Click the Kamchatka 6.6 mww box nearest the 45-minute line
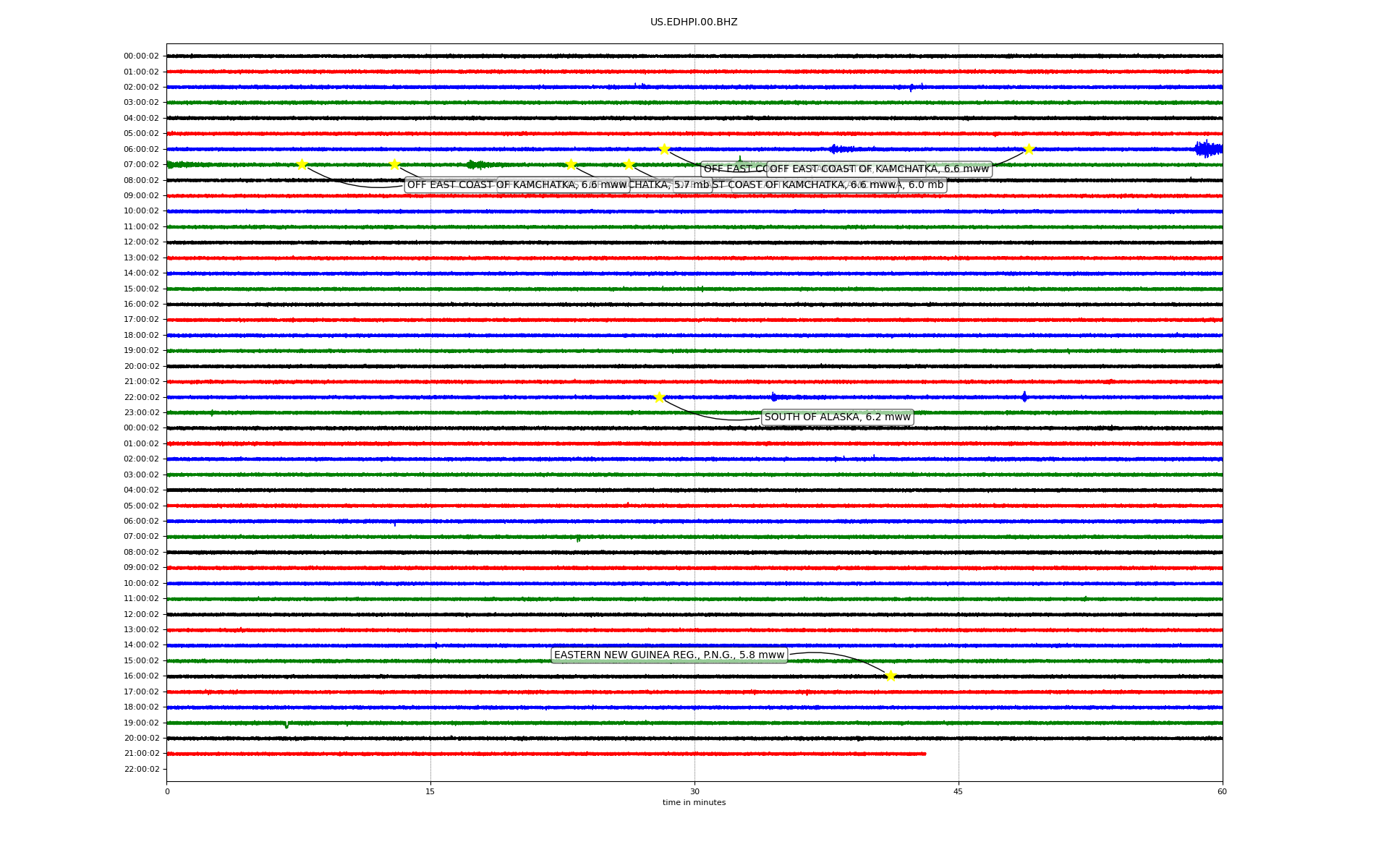This screenshot has height=868, width=1389. pyautogui.click(x=879, y=169)
